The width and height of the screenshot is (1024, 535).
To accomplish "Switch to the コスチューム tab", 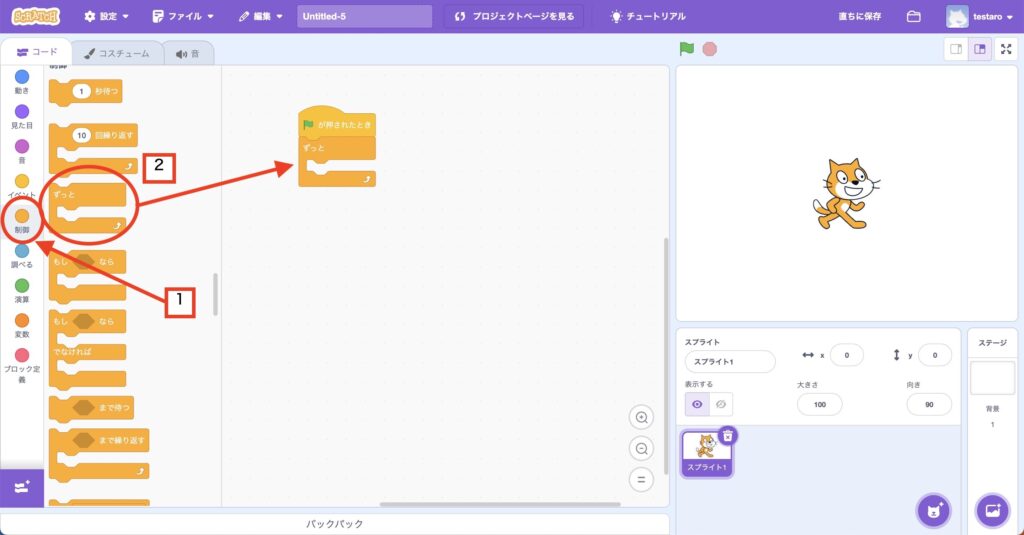I will tap(117, 54).
